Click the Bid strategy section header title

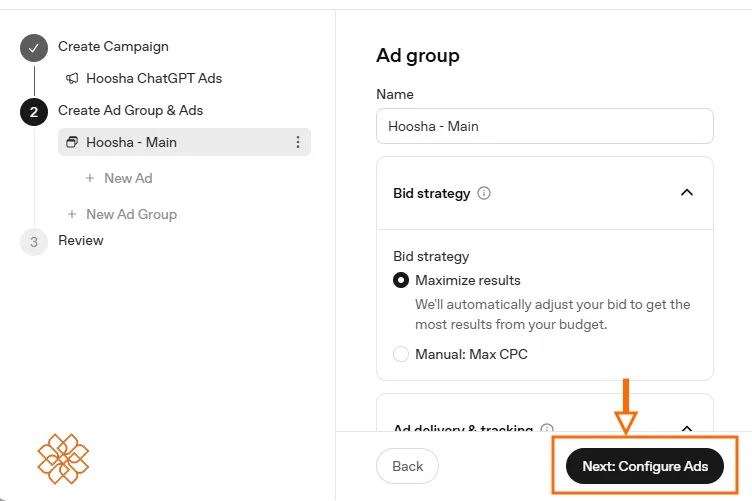click(432, 193)
